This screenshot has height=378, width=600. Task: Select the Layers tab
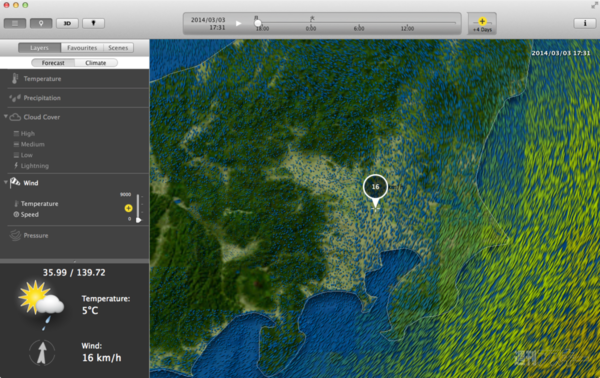pos(39,48)
